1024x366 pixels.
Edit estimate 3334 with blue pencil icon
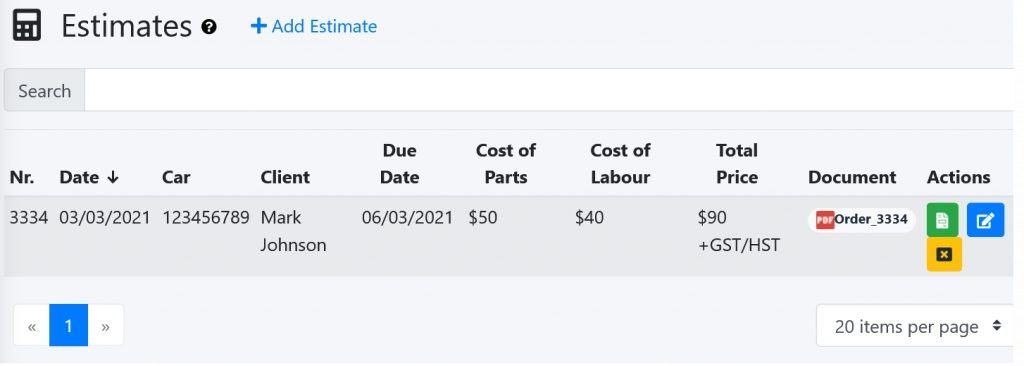pyautogui.click(x=985, y=220)
